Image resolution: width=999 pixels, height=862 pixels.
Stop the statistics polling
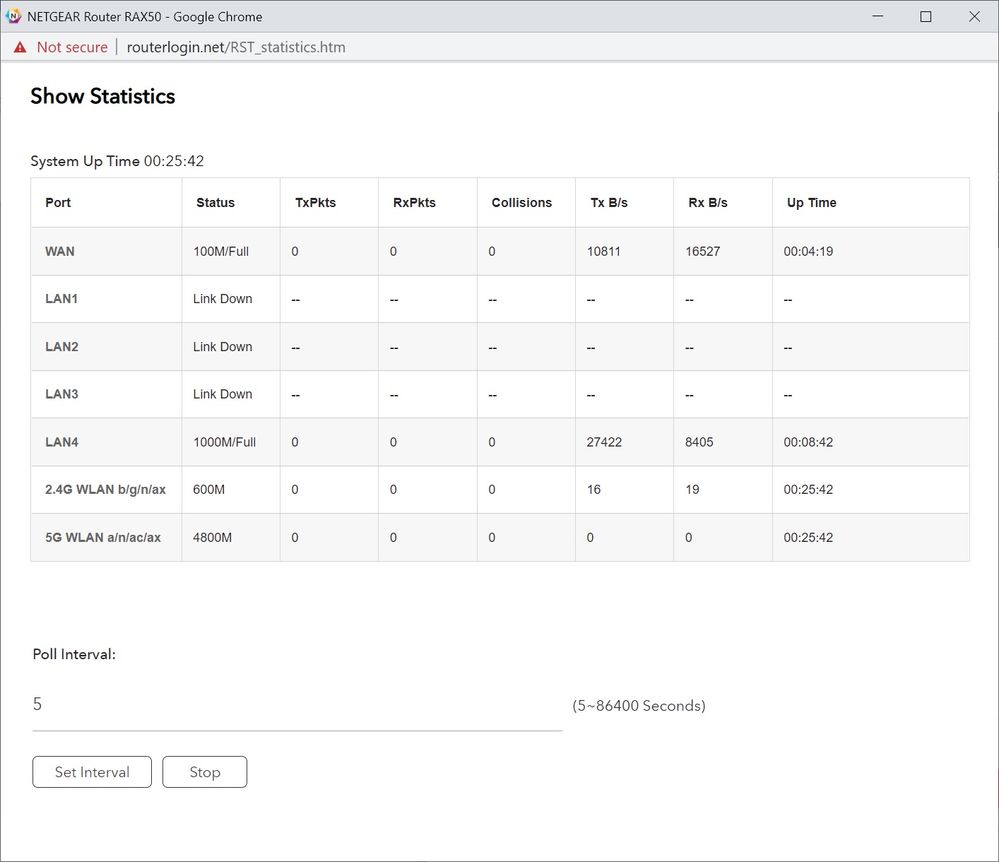click(x=204, y=772)
